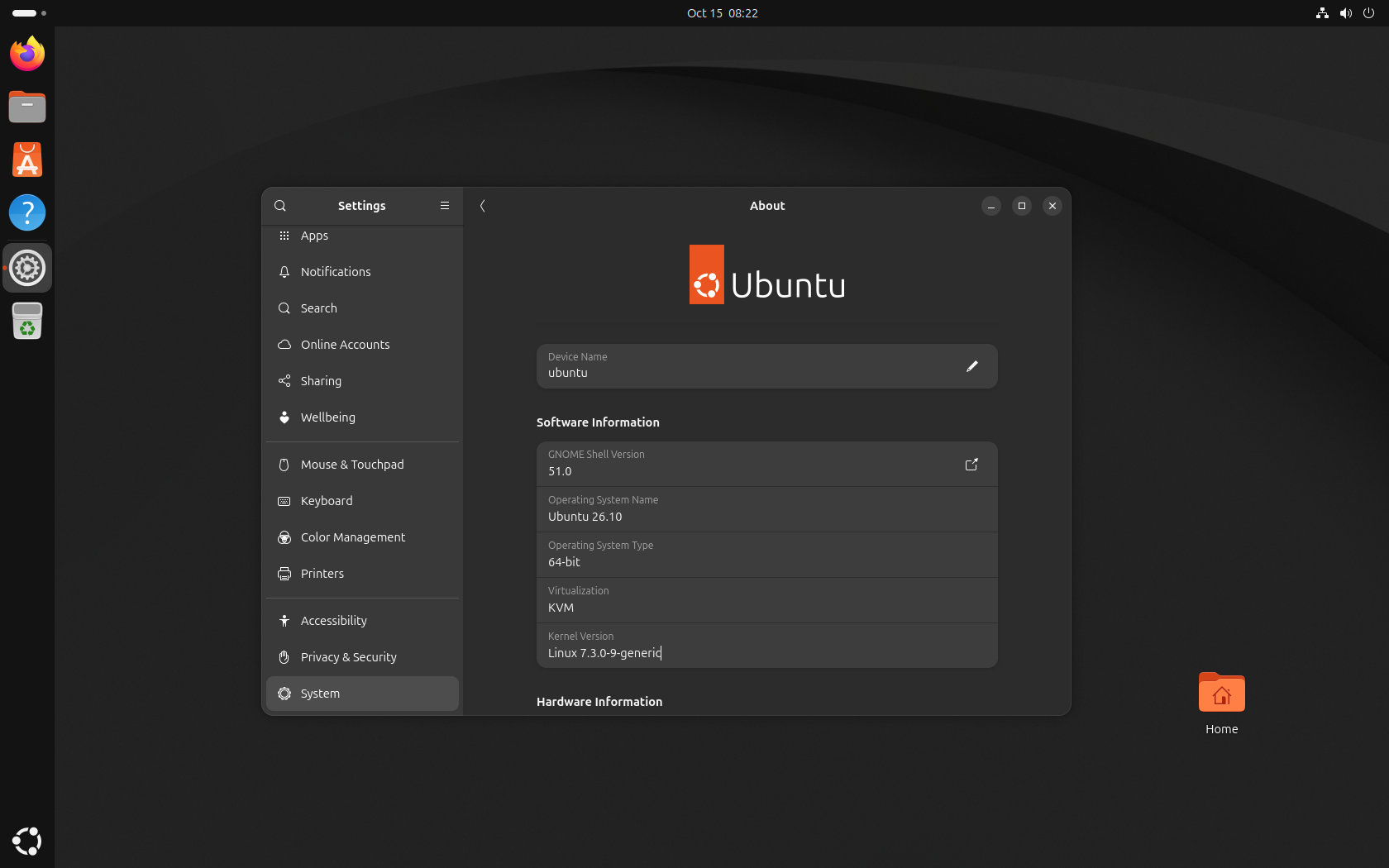Close the Settings window
This screenshot has width=1389, height=868.
(x=1052, y=206)
